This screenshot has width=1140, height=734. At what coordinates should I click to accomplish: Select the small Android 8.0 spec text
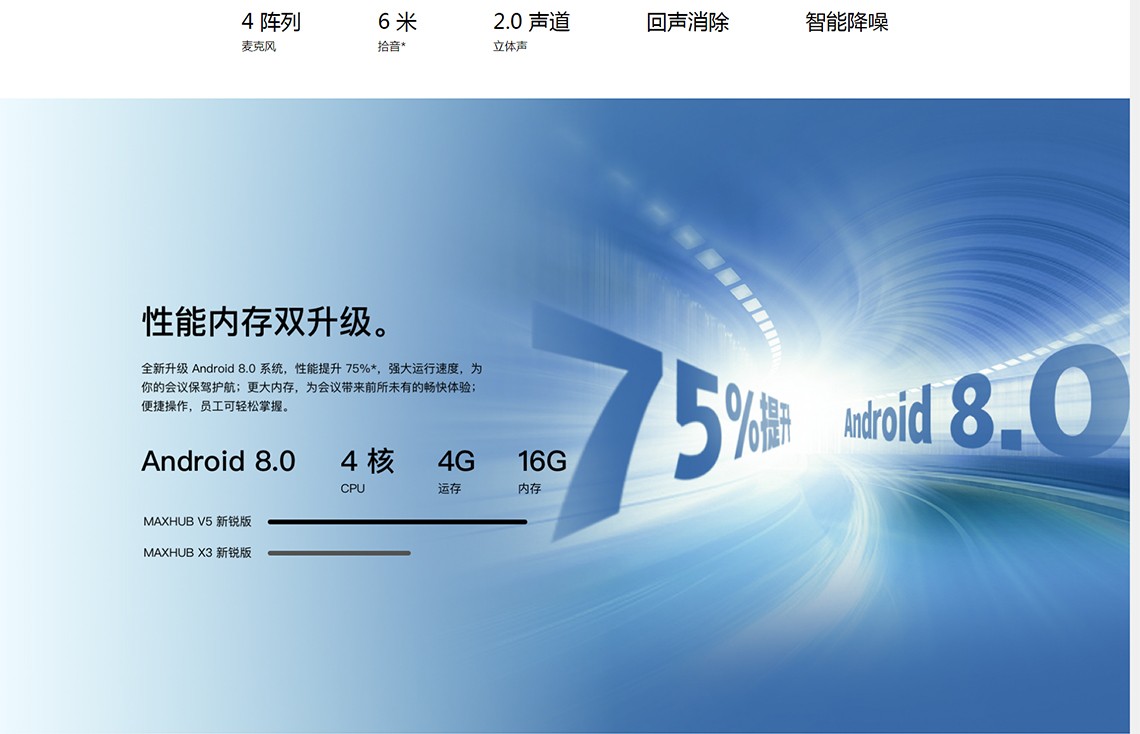pyautogui.click(x=218, y=461)
